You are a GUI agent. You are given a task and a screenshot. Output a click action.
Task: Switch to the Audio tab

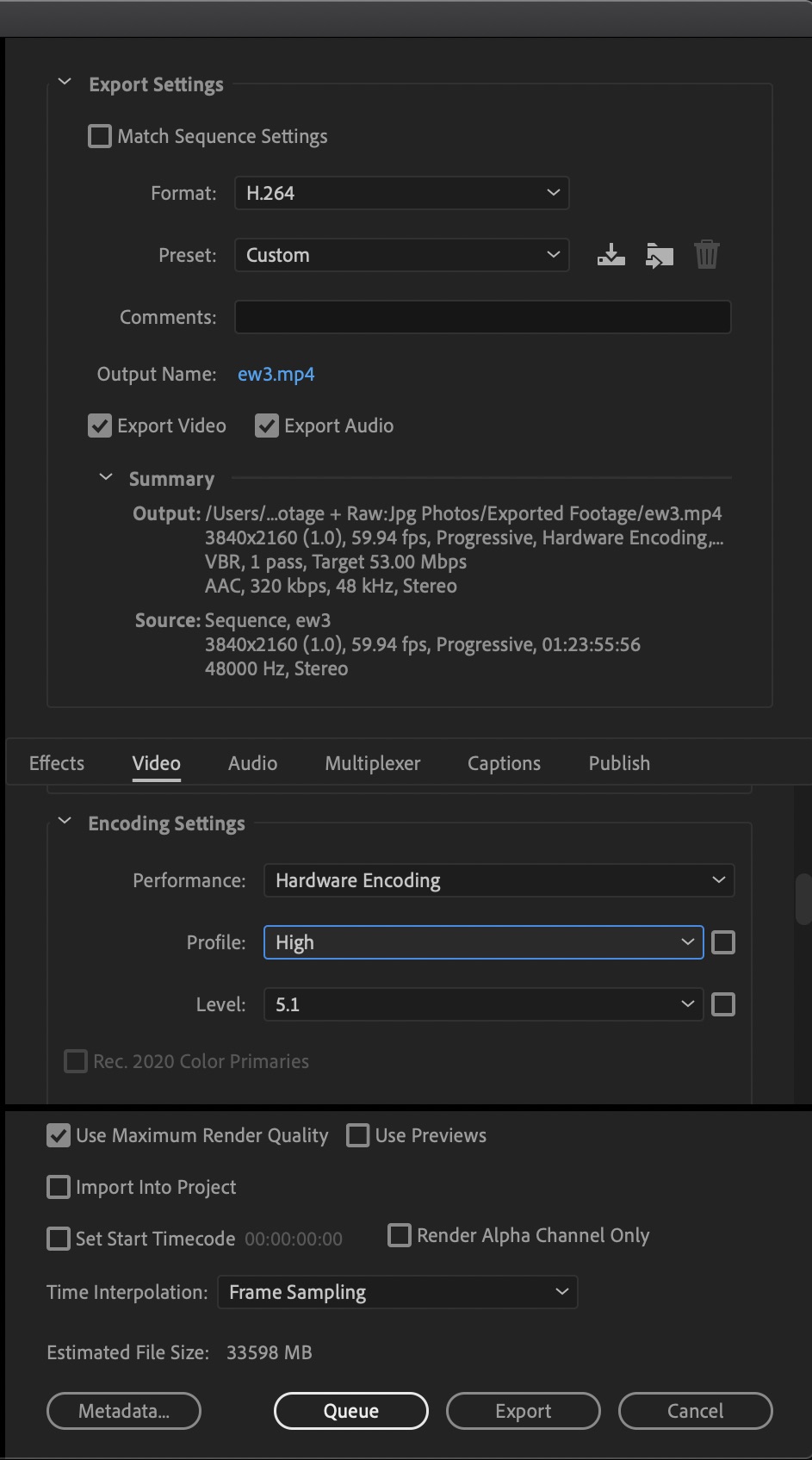coord(252,763)
